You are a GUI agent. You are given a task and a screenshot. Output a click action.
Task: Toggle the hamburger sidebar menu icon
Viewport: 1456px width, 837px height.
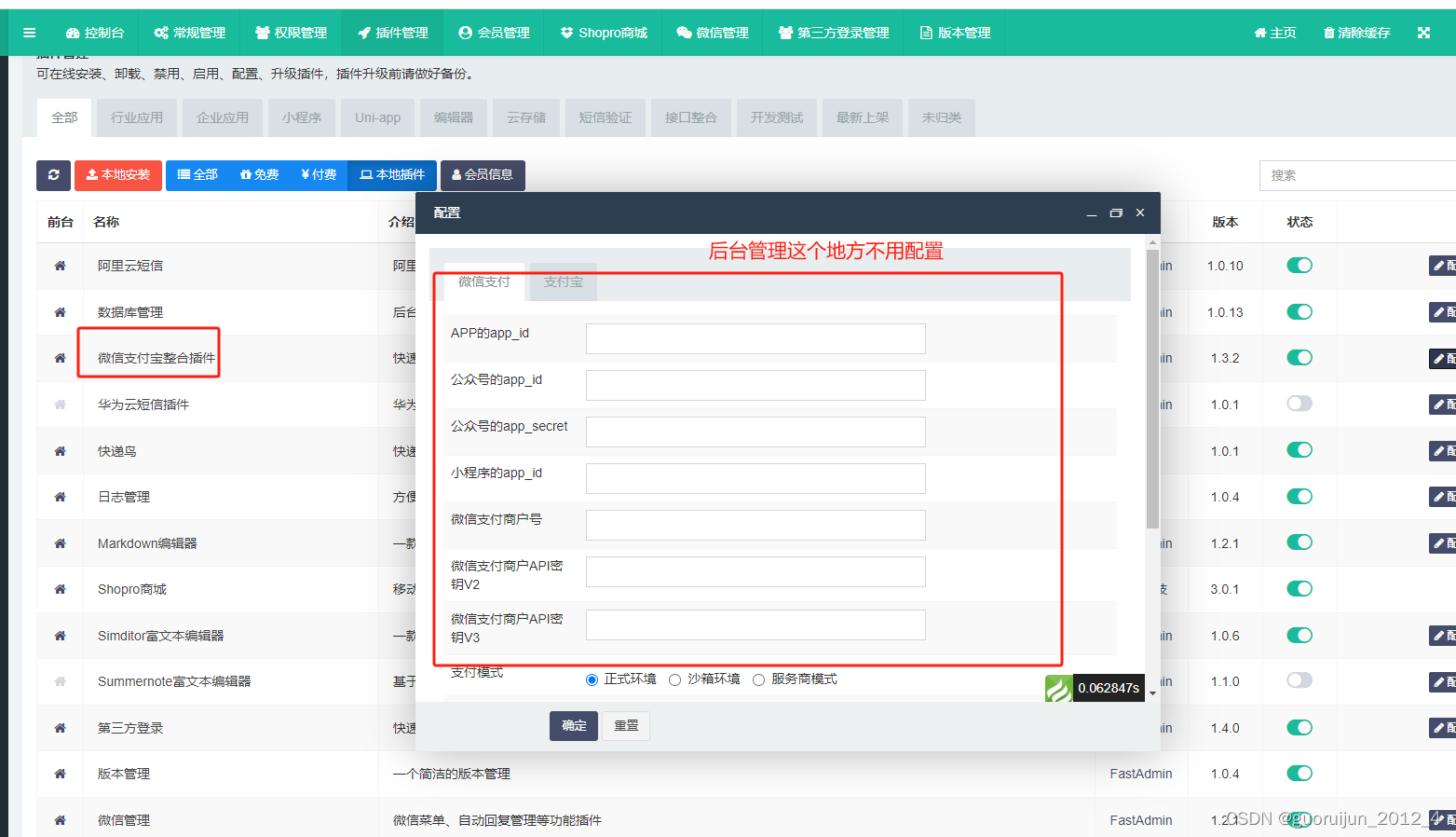30,33
